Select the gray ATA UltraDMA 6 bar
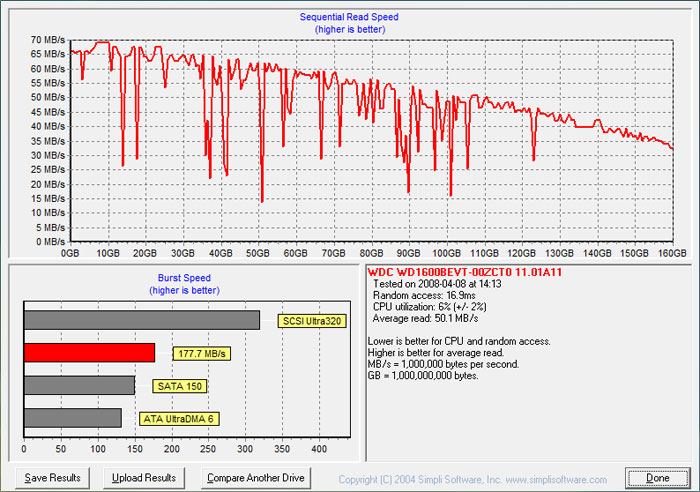 click(73, 418)
